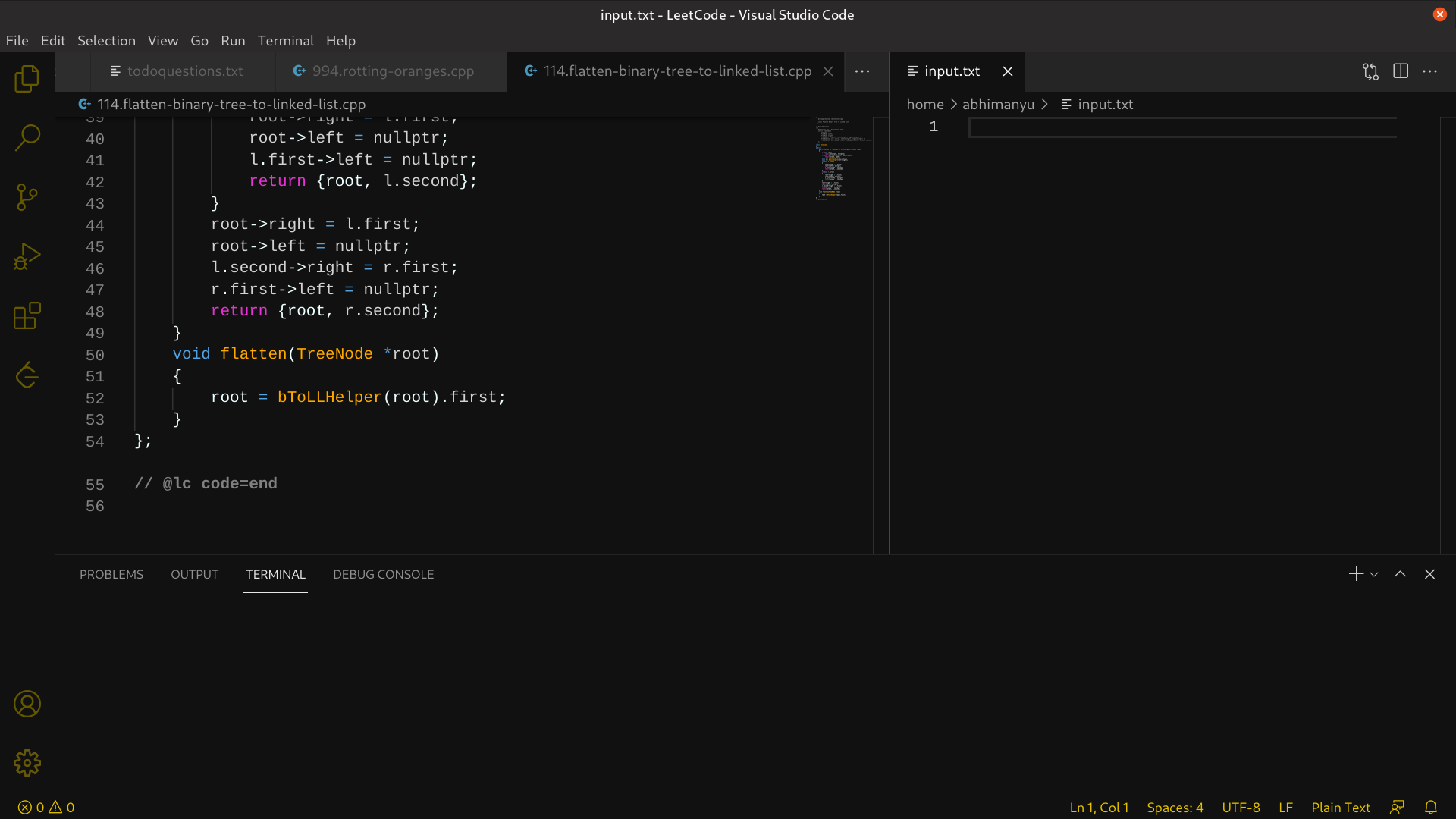Switch to the PROBLEMS panel tab
This screenshot has width=1456, height=819.
(111, 575)
